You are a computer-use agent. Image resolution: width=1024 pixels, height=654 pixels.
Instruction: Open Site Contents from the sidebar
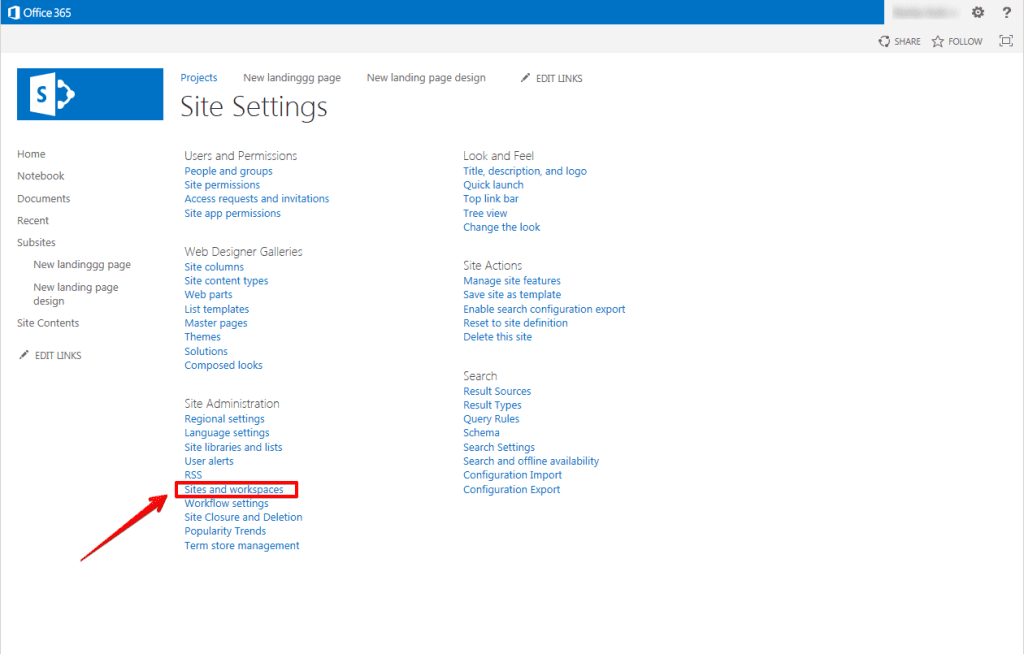pos(47,322)
